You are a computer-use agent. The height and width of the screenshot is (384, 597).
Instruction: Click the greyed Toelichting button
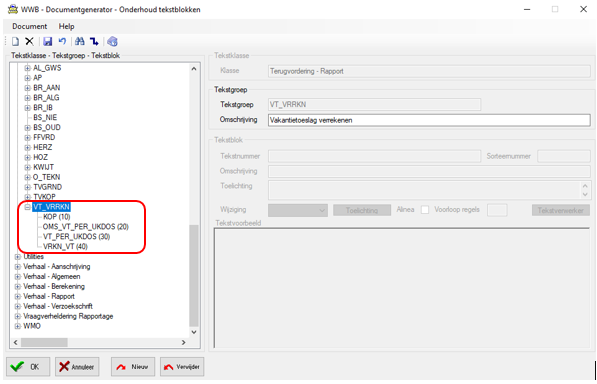tap(362, 210)
